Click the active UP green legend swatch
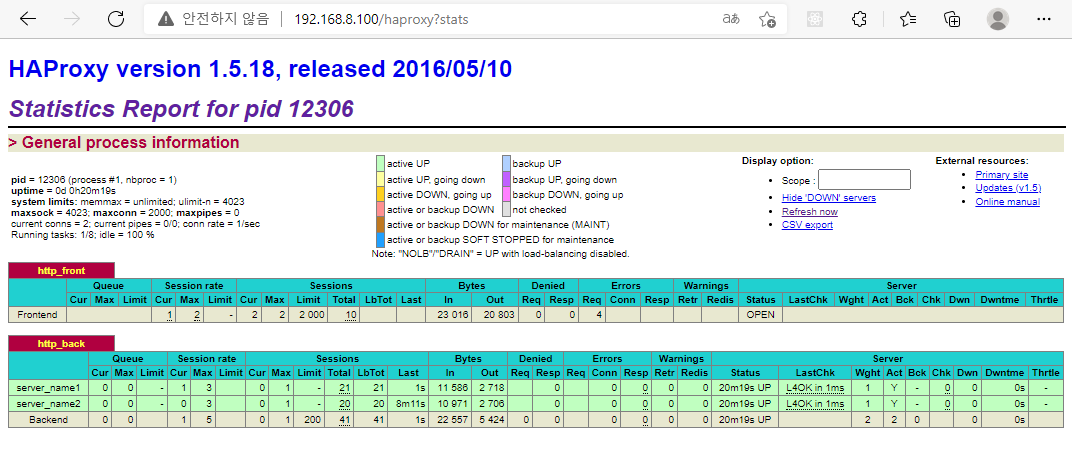Screen dimensions: 1072x454 point(380,164)
